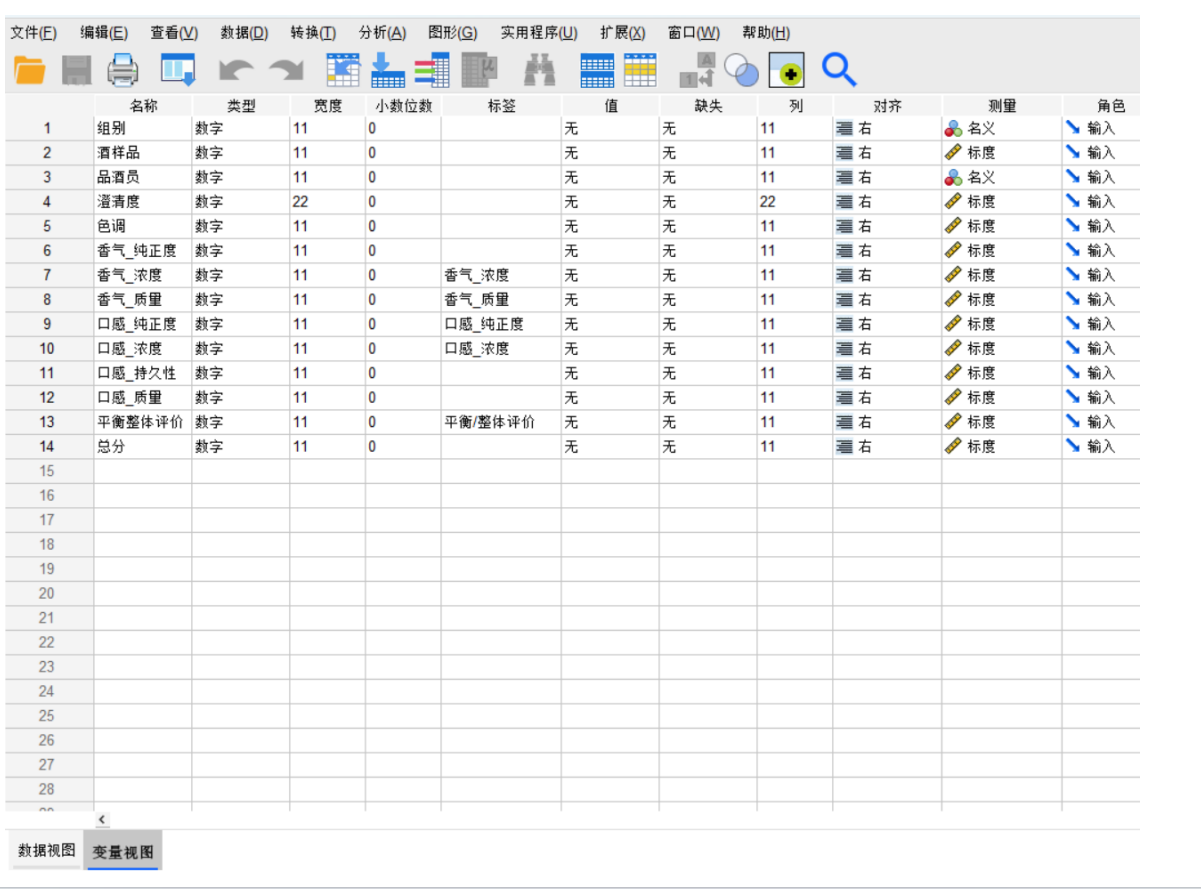Click the 无 value cell for 香气_浓度
Image resolution: width=1201 pixels, height=889 pixels.
(x=610, y=275)
